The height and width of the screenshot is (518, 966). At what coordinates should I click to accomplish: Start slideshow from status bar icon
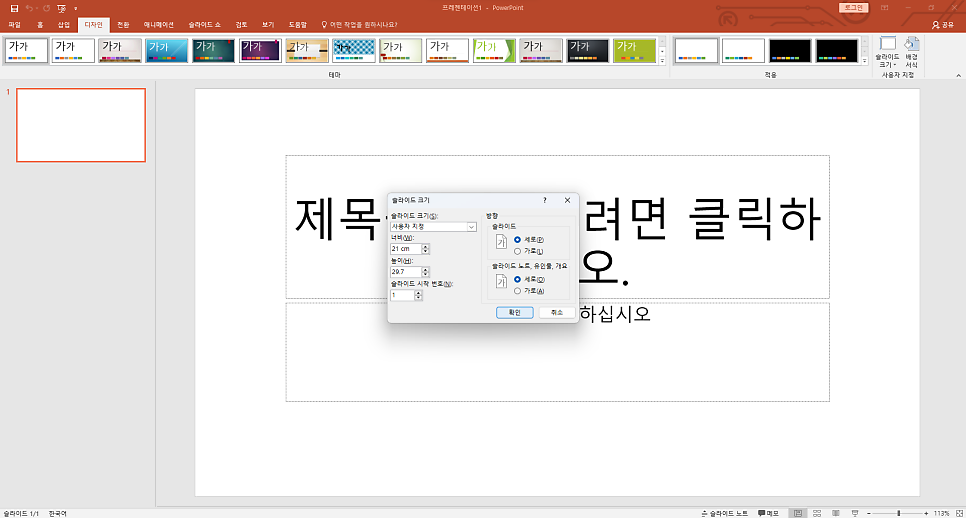[855, 513]
